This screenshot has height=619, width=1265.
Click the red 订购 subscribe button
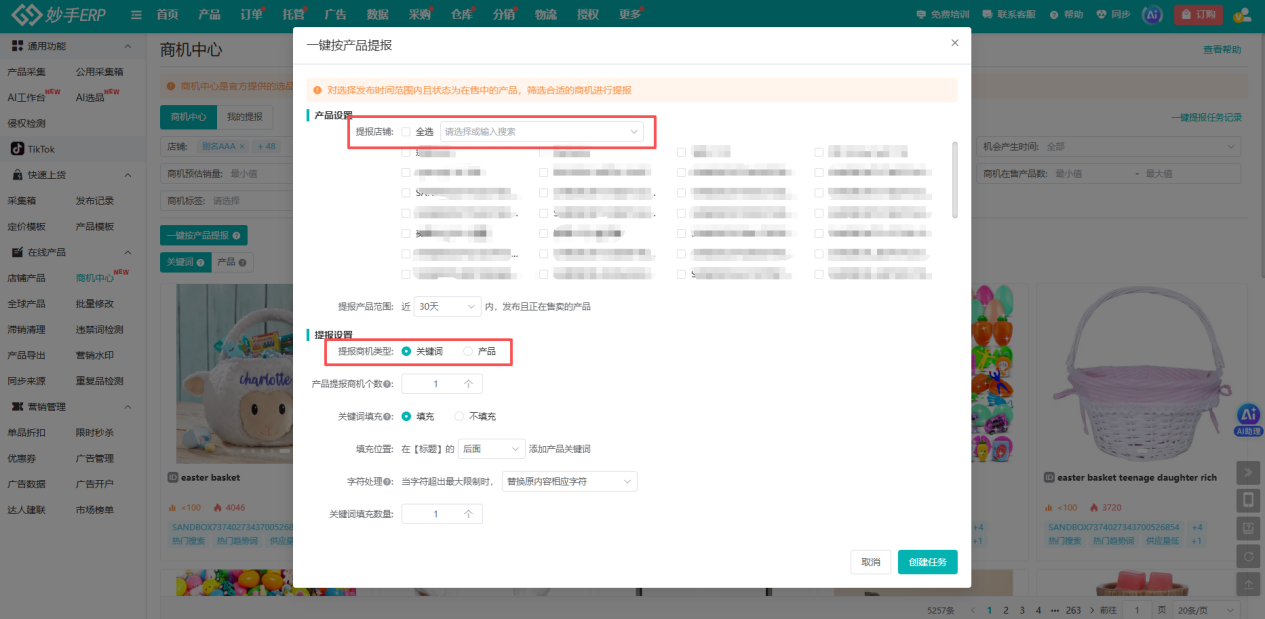(1198, 15)
